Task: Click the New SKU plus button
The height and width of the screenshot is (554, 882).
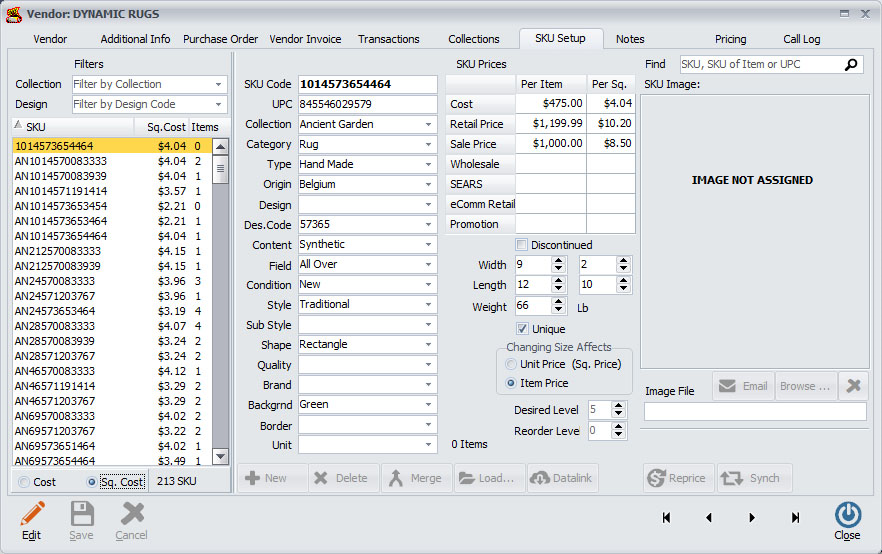Action: coord(273,478)
